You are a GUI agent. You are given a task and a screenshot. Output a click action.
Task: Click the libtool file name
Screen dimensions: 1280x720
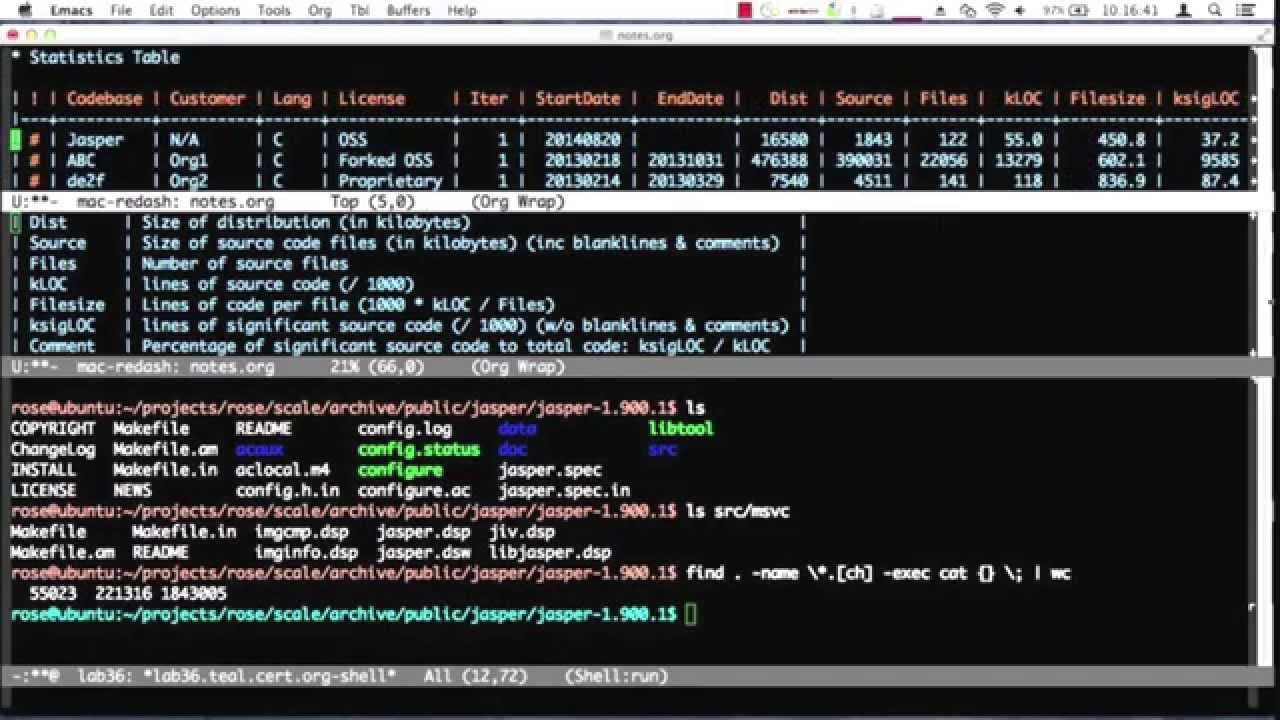coord(681,428)
